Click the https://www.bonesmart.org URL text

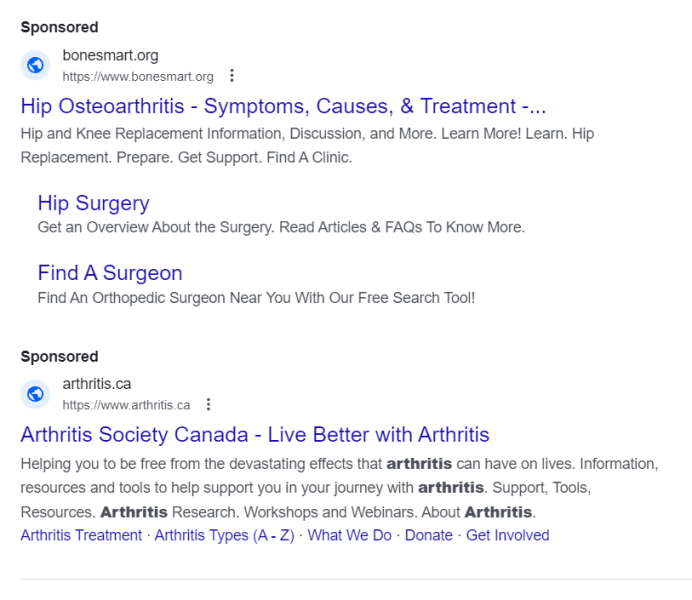click(x=138, y=77)
